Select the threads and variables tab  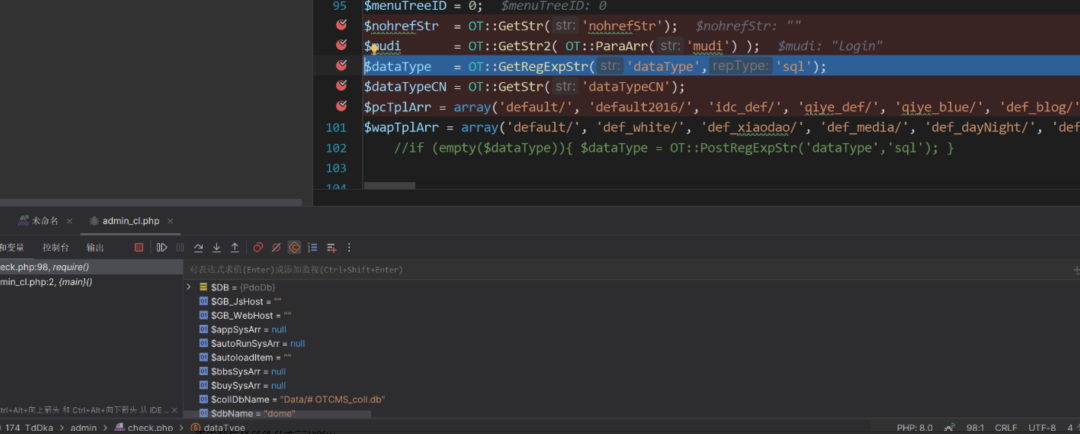point(12,247)
